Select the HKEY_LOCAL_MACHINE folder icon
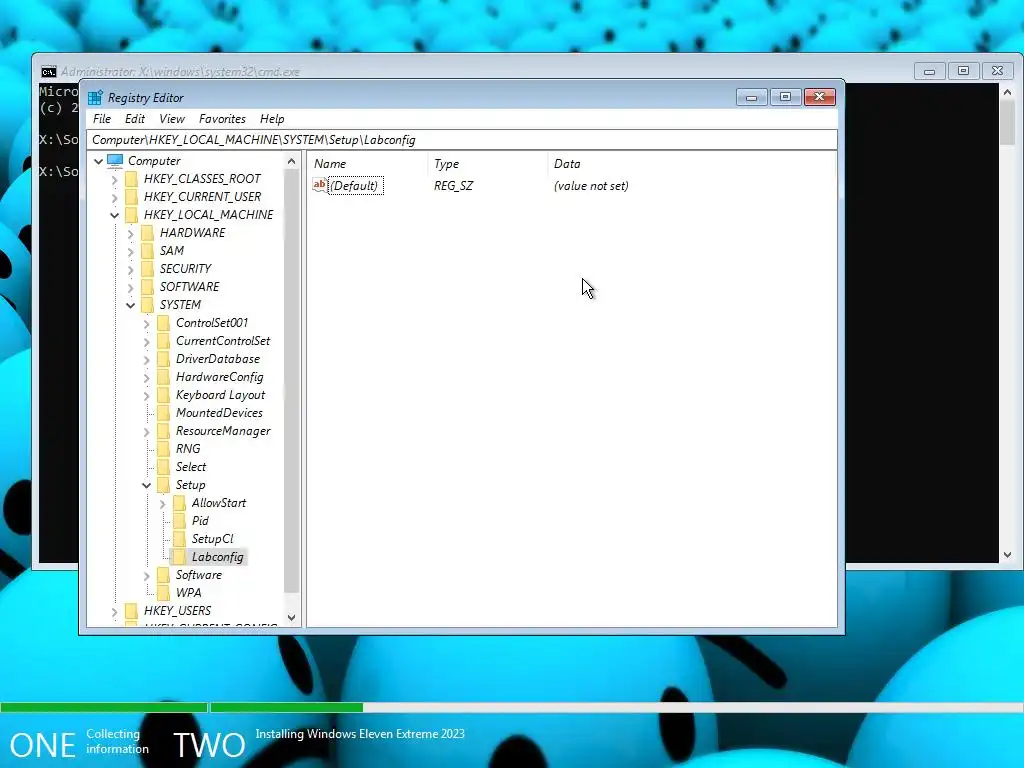The height and width of the screenshot is (768, 1024). point(131,215)
